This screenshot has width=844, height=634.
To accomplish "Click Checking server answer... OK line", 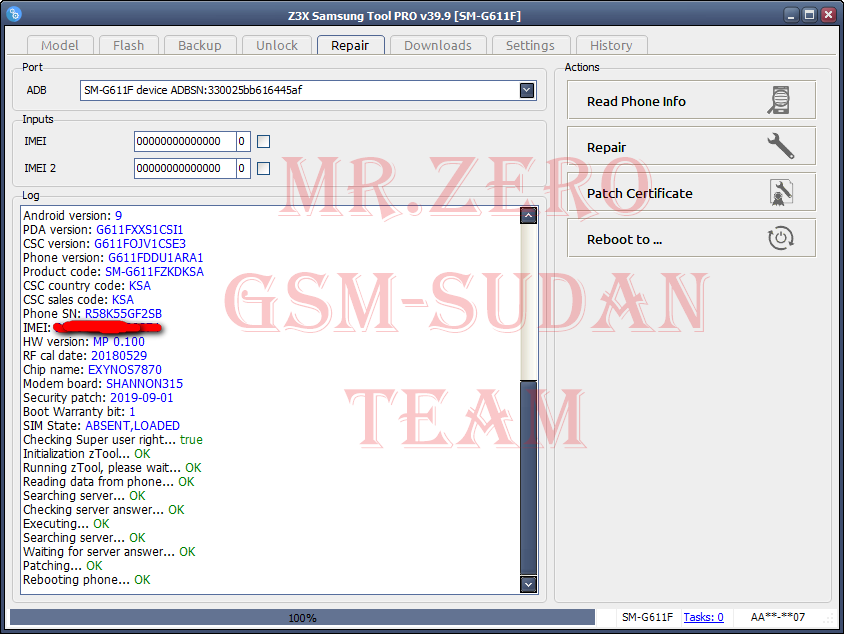I will (x=104, y=510).
